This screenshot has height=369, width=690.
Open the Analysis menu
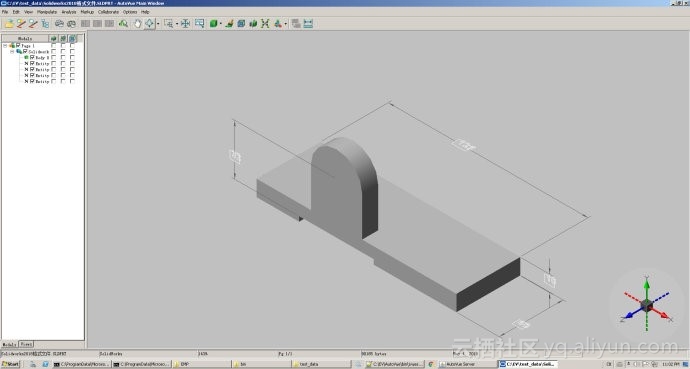pyautogui.click(x=69, y=12)
